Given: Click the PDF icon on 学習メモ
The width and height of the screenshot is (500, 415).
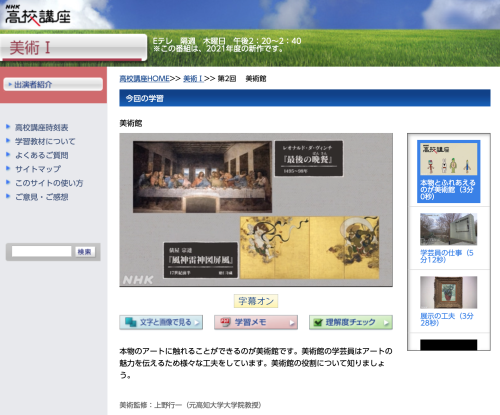Looking at the screenshot, I should (225, 322).
